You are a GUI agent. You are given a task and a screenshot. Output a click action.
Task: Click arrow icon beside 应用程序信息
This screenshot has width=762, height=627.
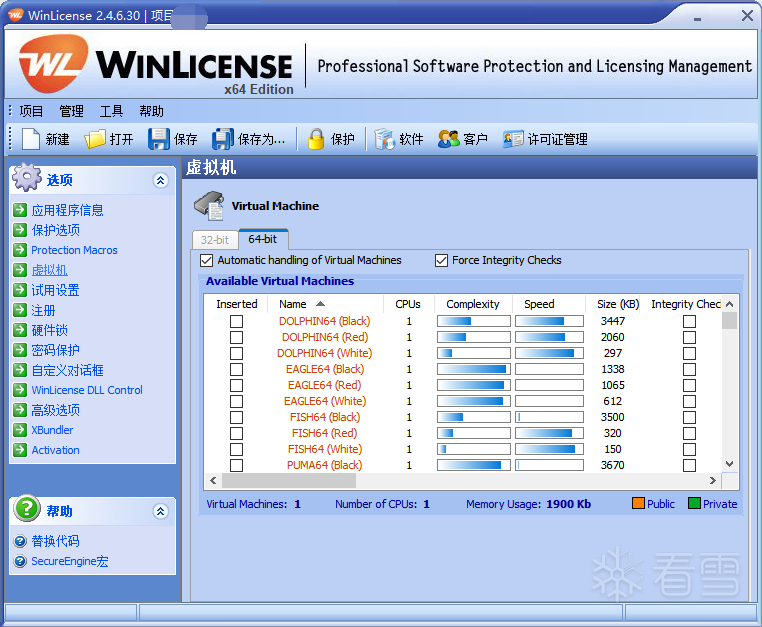tap(20, 210)
